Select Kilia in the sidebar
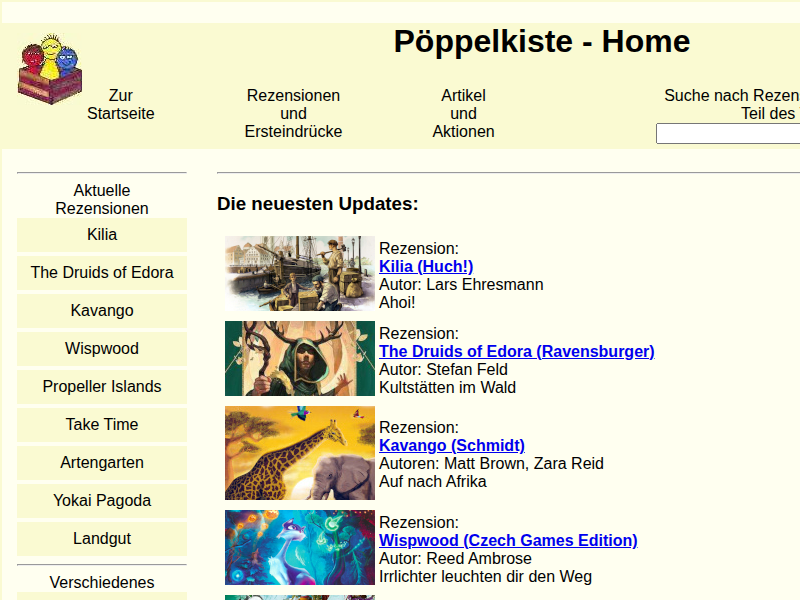 tap(102, 235)
